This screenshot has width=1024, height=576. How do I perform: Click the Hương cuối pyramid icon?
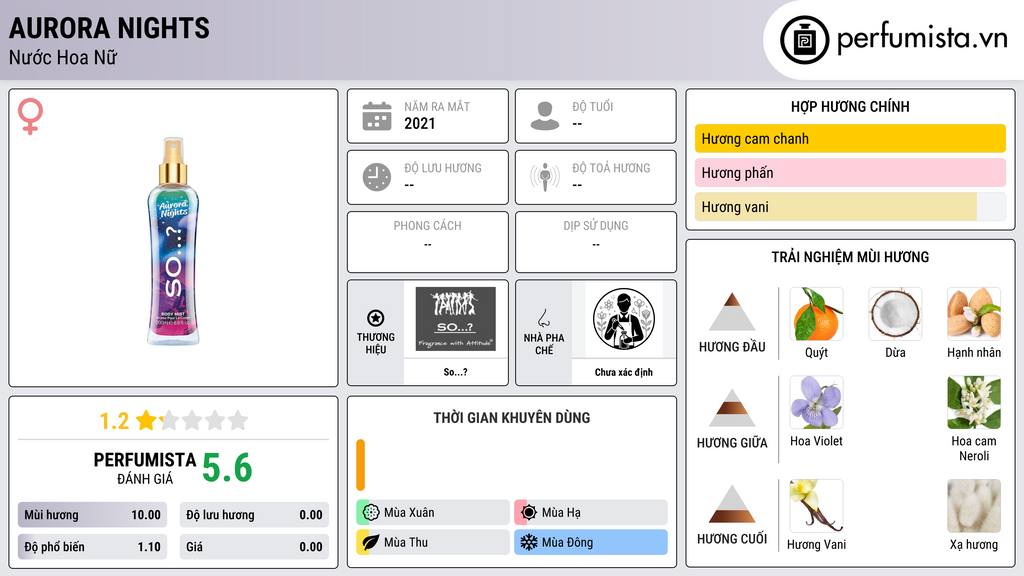[732, 504]
